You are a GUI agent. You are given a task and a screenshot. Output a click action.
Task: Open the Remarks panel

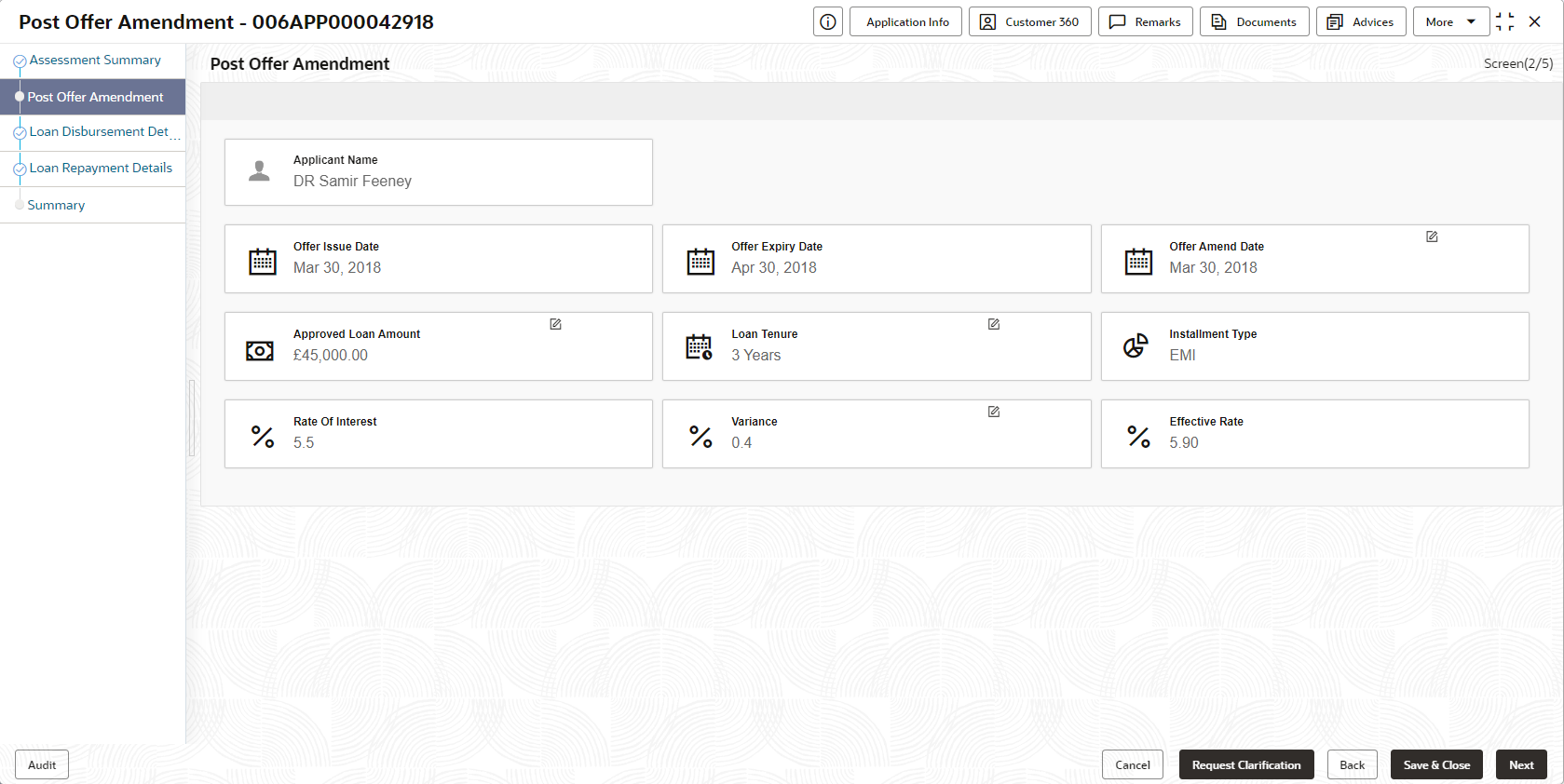tap(1146, 21)
